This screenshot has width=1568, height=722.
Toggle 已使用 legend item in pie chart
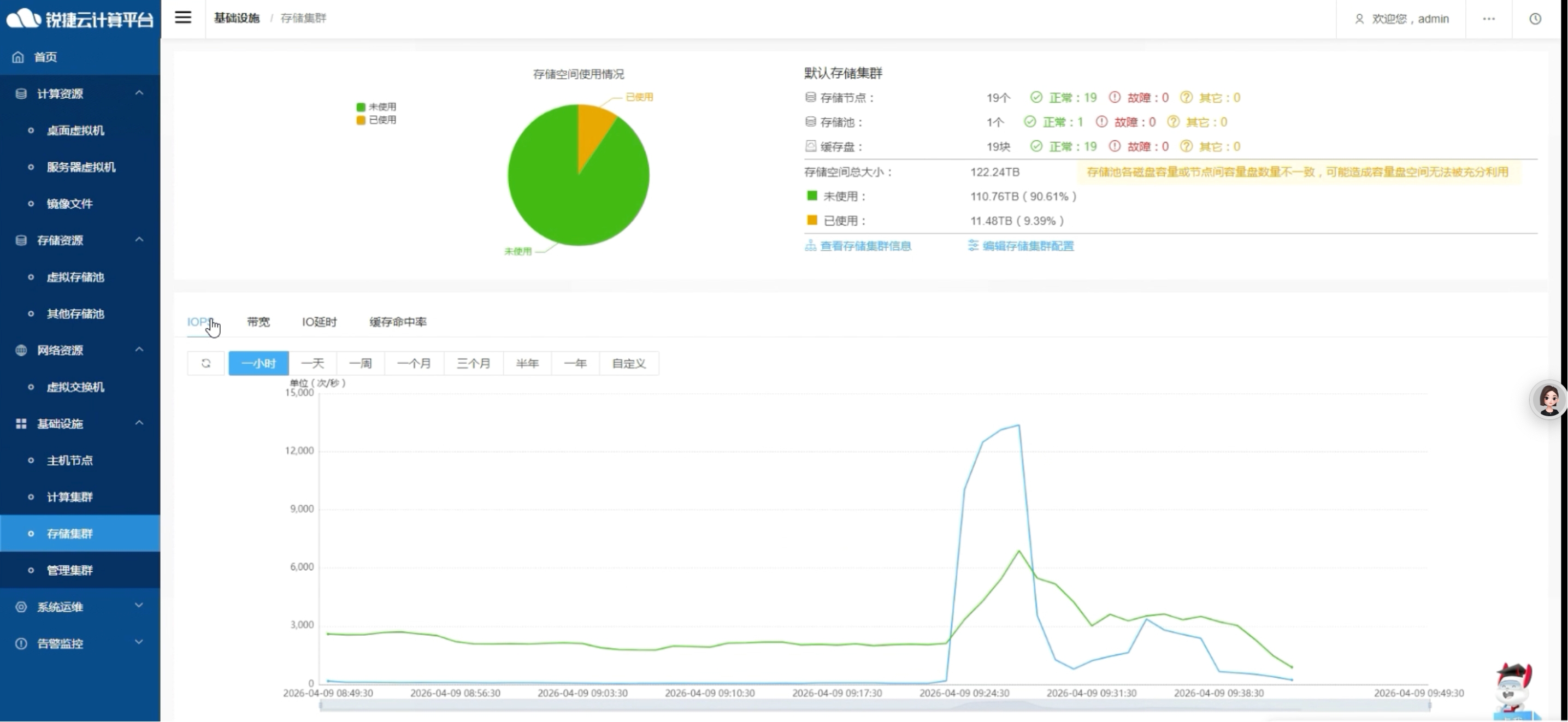click(376, 120)
